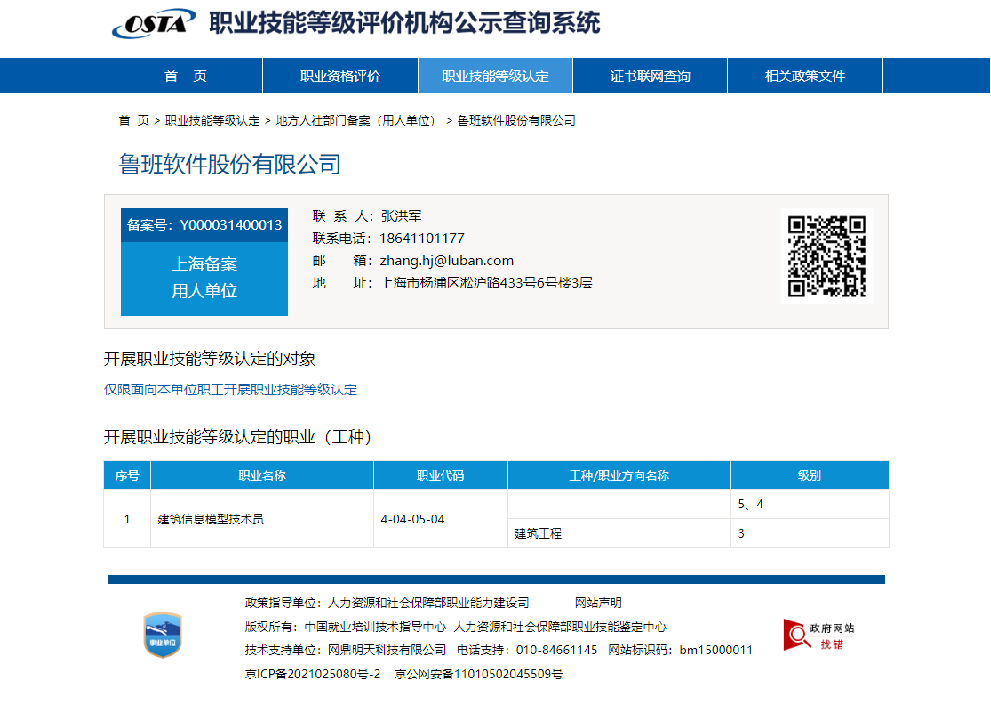Click the company heading 鲁班软件股份有限公司

(230, 164)
